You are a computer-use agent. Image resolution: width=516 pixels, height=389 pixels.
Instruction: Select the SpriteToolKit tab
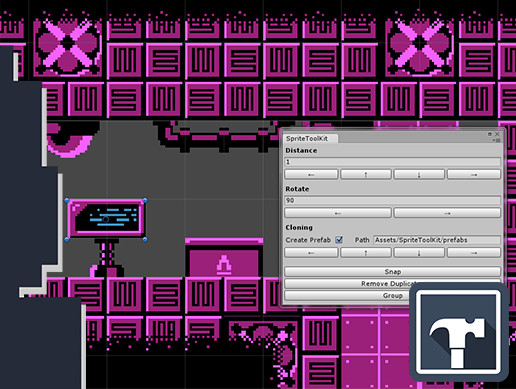[x=310, y=138]
